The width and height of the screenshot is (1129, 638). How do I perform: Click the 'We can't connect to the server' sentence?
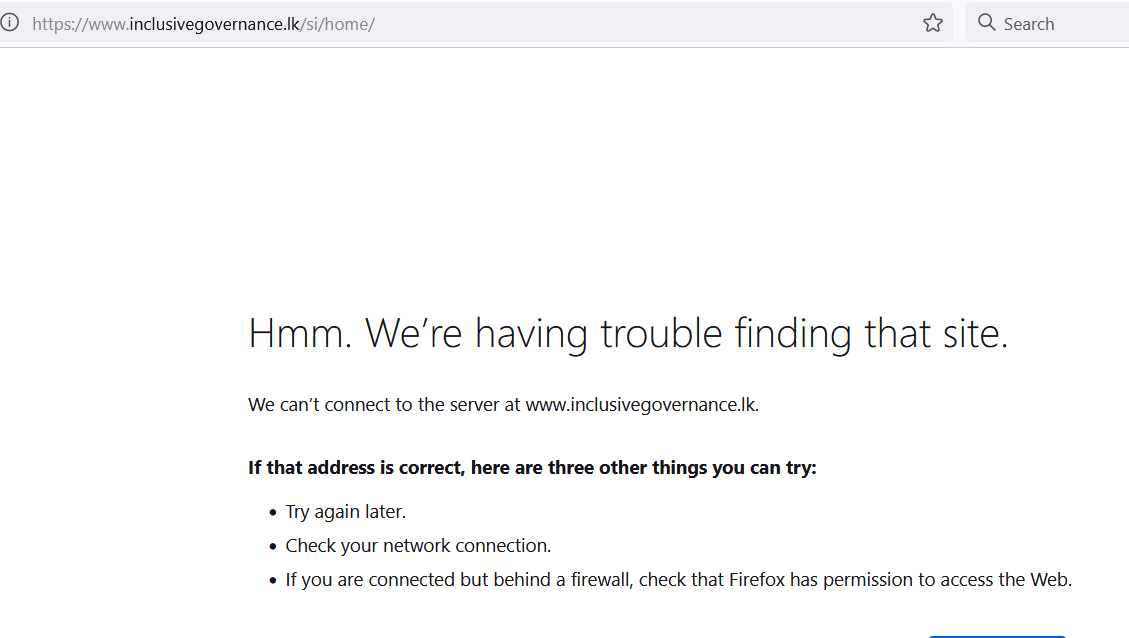coord(503,405)
